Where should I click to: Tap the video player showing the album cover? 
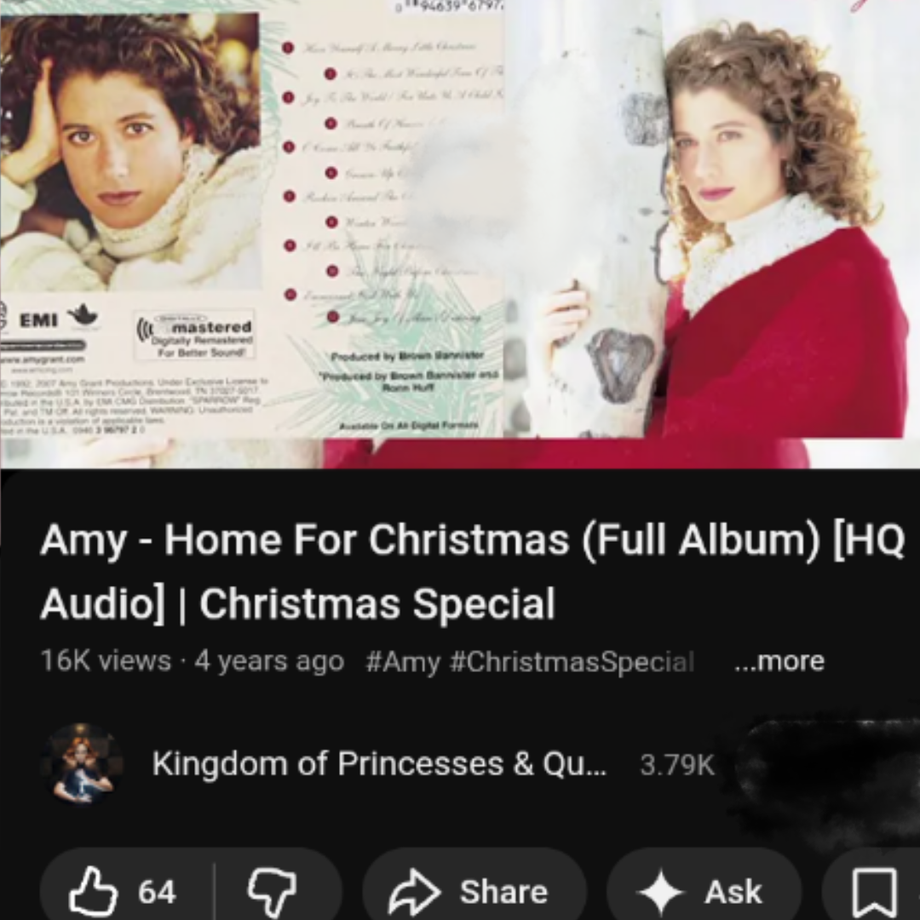pyautogui.click(x=460, y=234)
